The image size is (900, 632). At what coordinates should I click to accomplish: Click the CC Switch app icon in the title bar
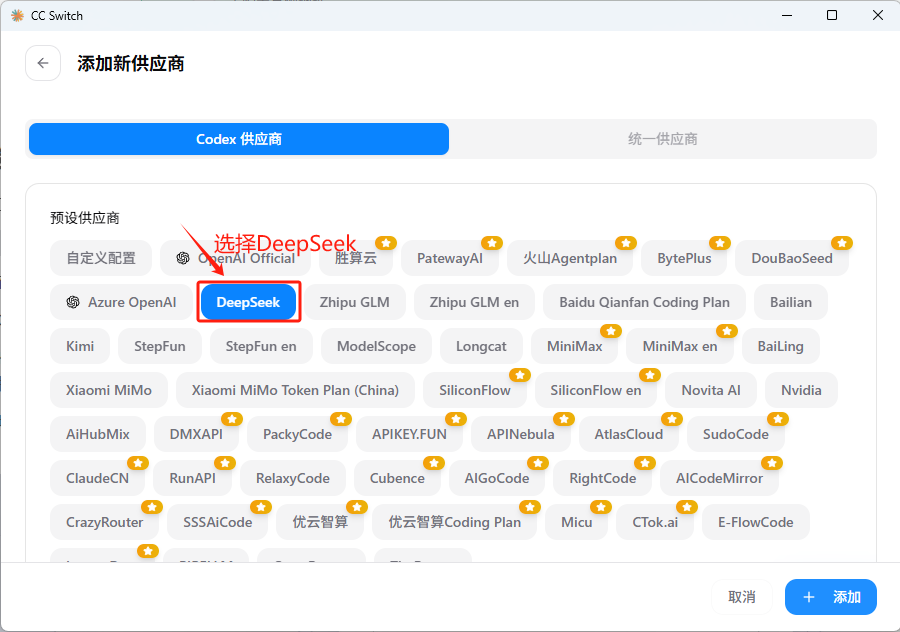click(17, 15)
